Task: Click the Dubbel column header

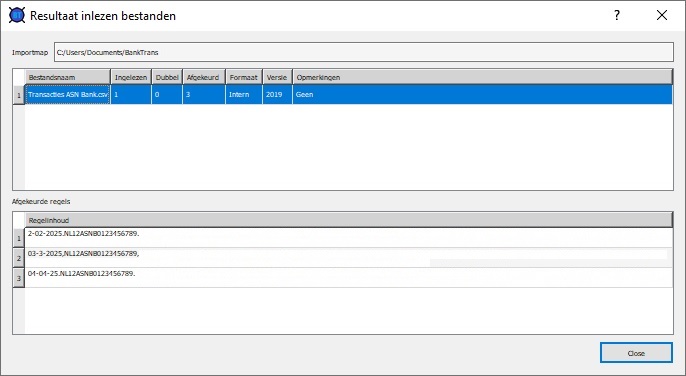Action: click(x=167, y=77)
